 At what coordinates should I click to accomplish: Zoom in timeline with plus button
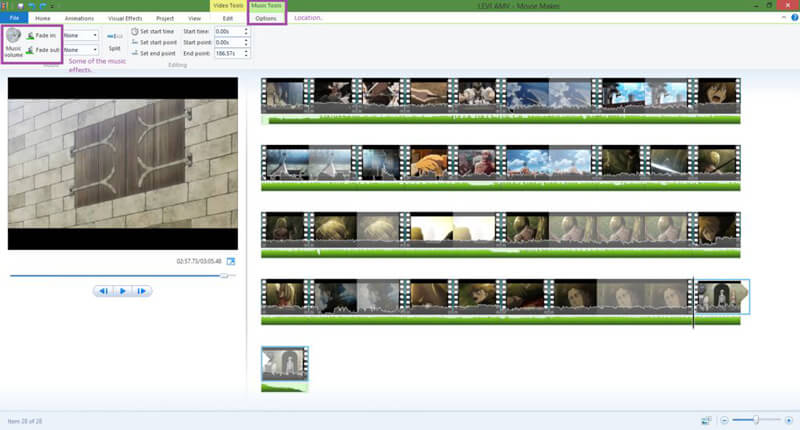(788, 420)
